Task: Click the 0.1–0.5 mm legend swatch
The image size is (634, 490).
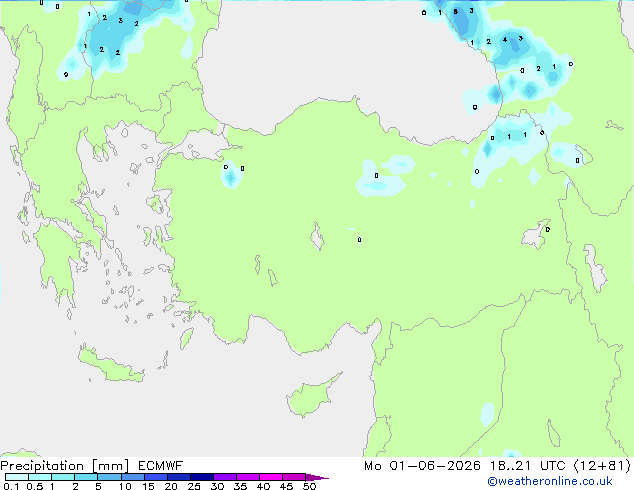Action: click(x=17, y=477)
